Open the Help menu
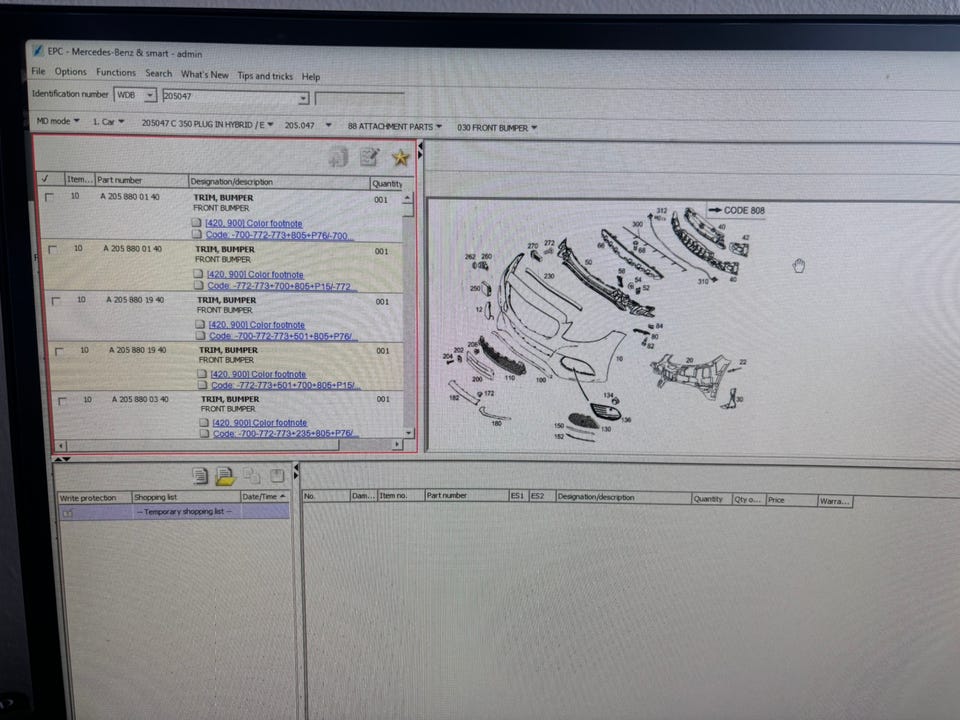 (310, 77)
